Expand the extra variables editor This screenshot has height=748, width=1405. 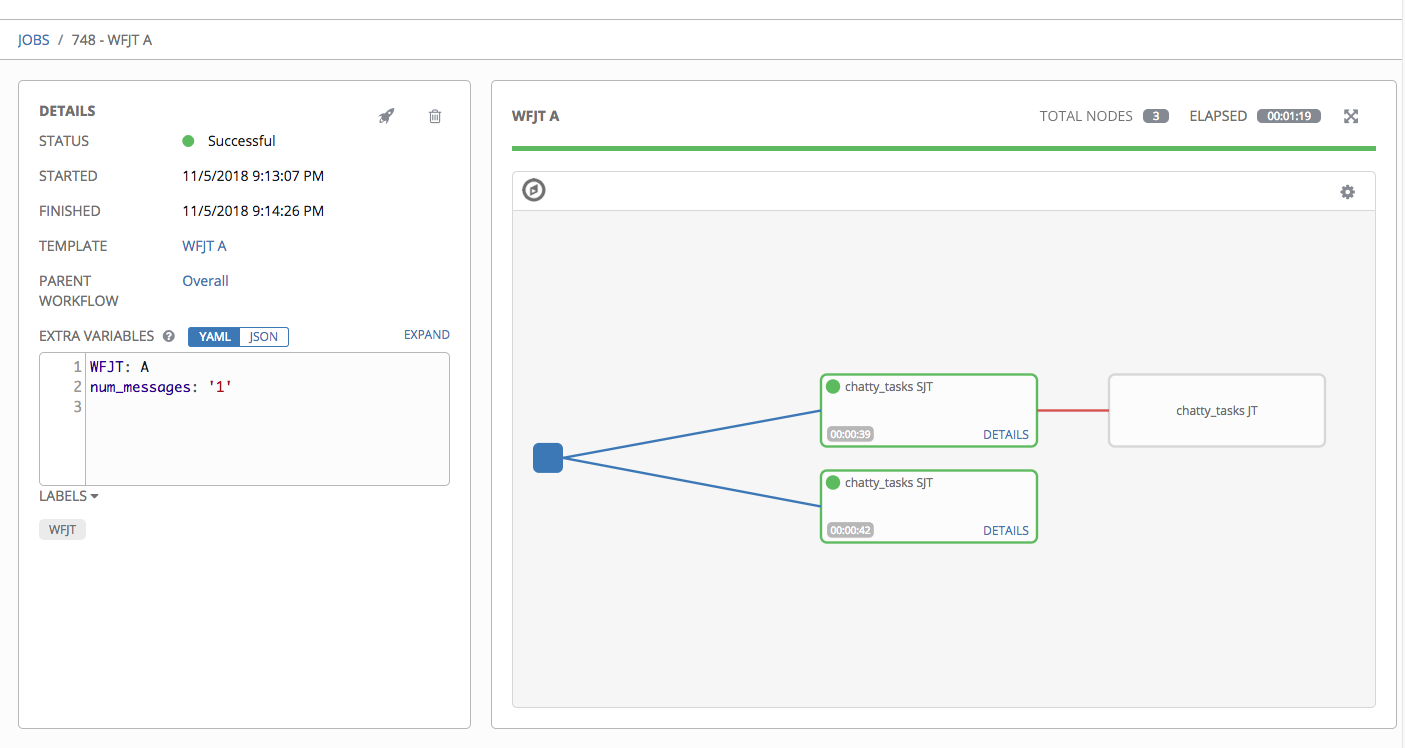pyautogui.click(x=427, y=335)
